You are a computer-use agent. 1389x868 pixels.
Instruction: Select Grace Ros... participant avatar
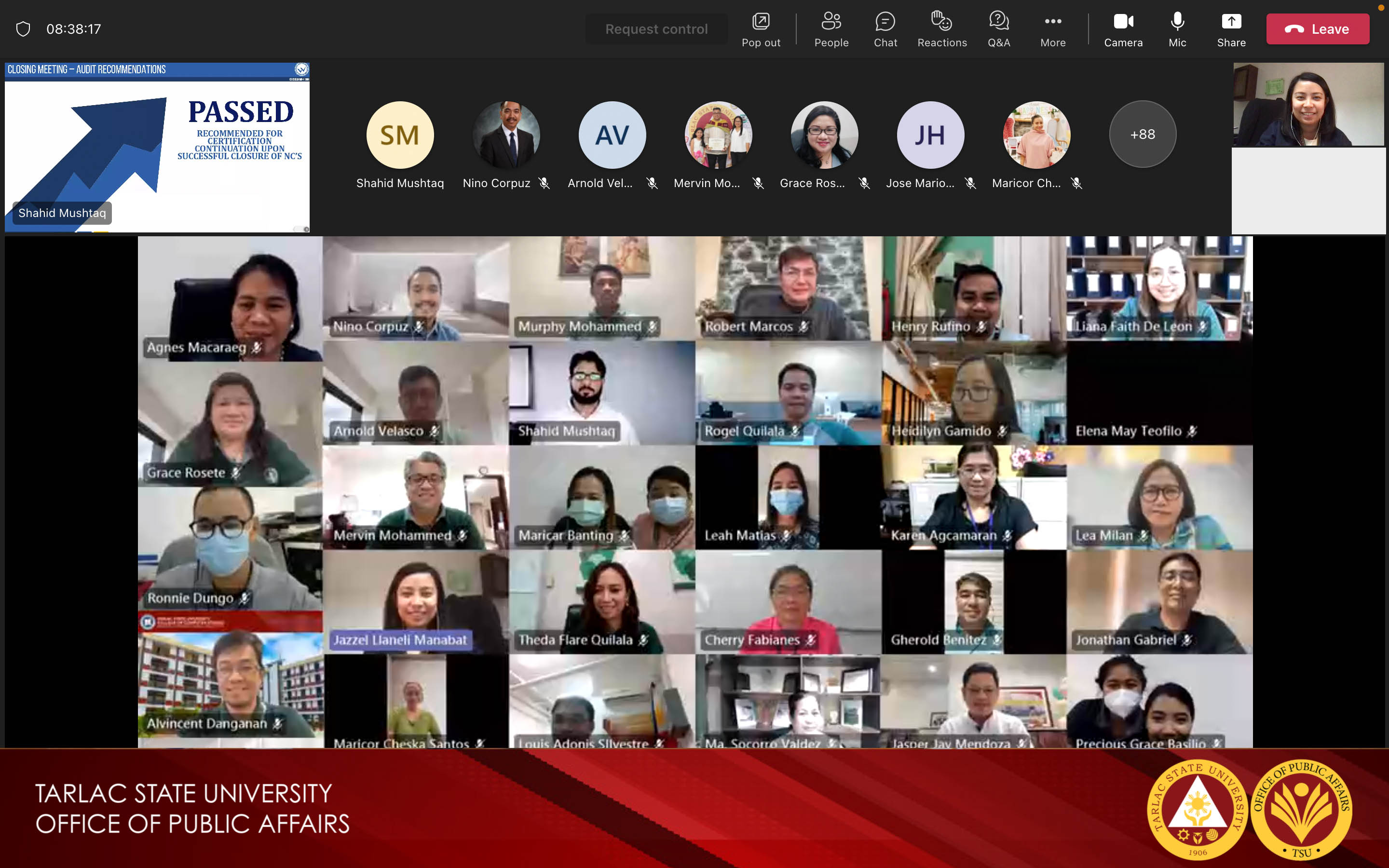pos(824,135)
